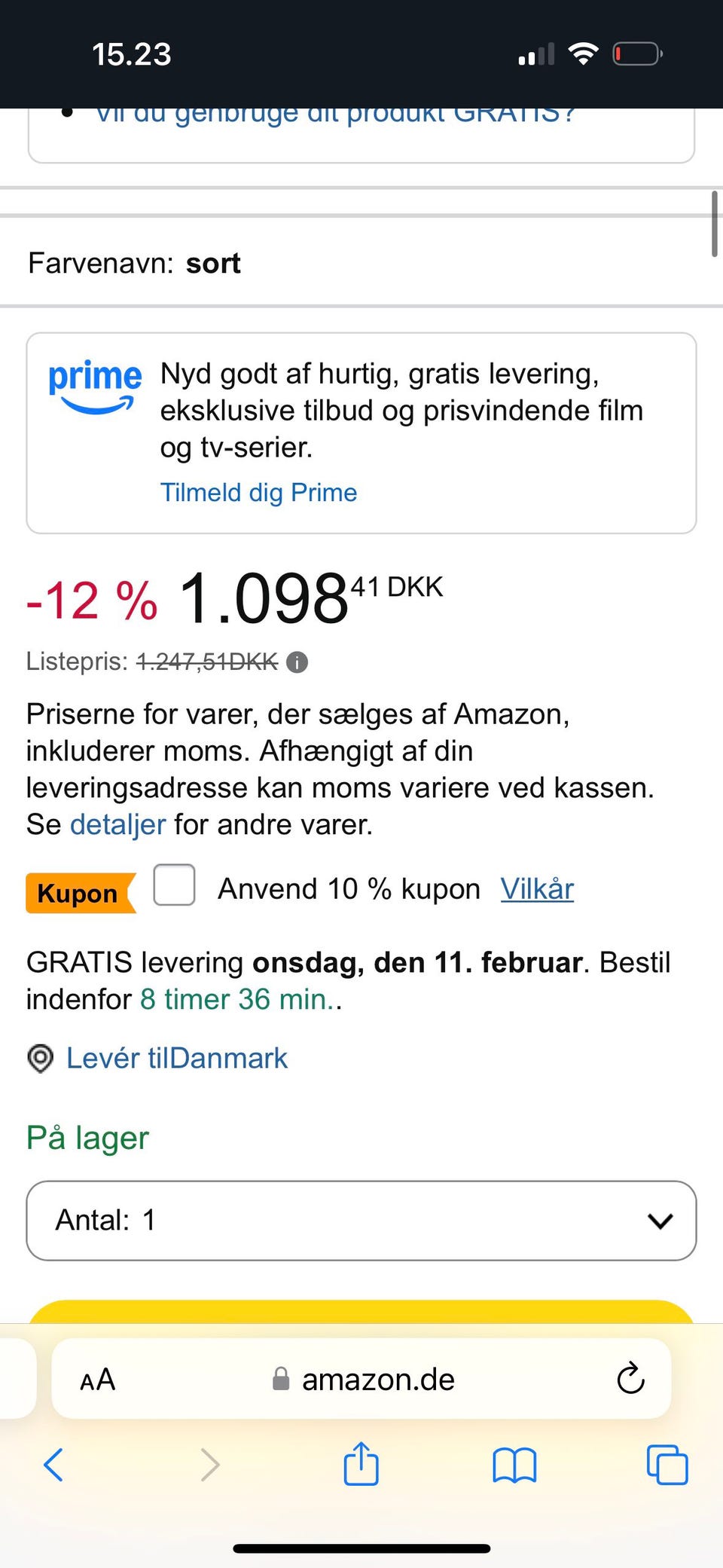Tap the Safari back arrow
The height and width of the screenshot is (1568, 723).
click(53, 1465)
